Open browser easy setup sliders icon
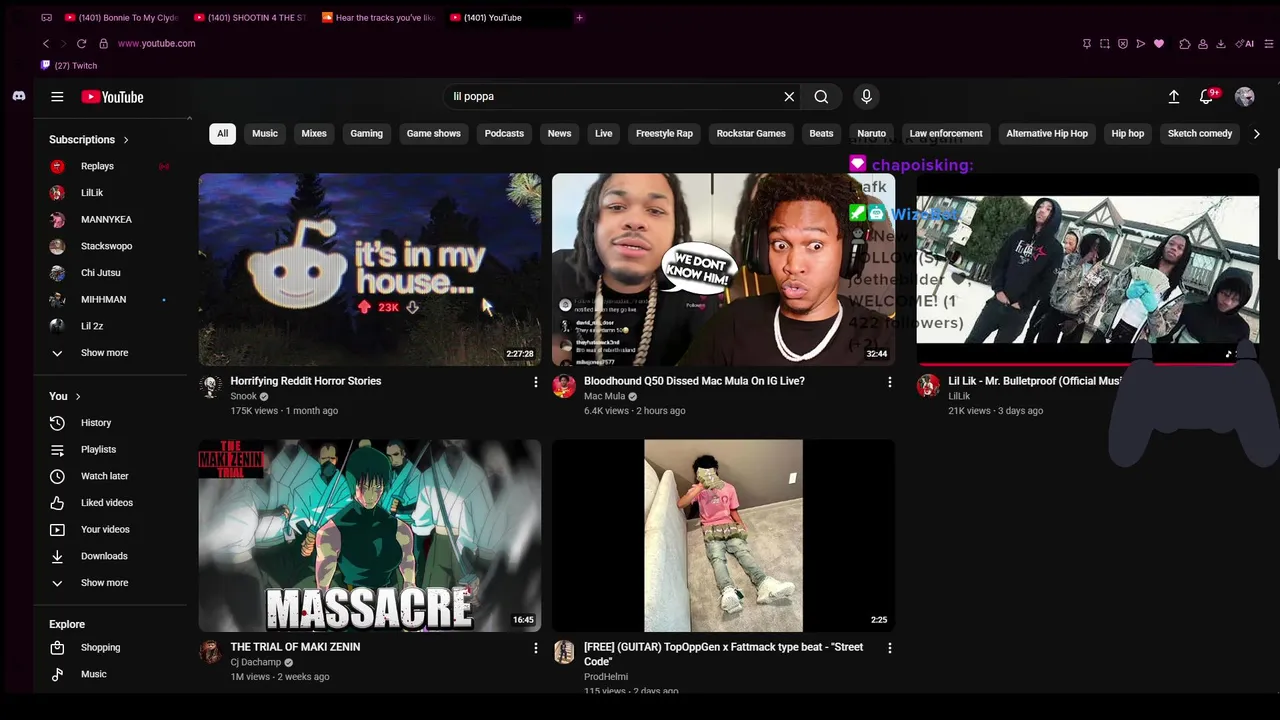Screen dimensions: 1280x720 pyautogui.click(x=1269, y=44)
